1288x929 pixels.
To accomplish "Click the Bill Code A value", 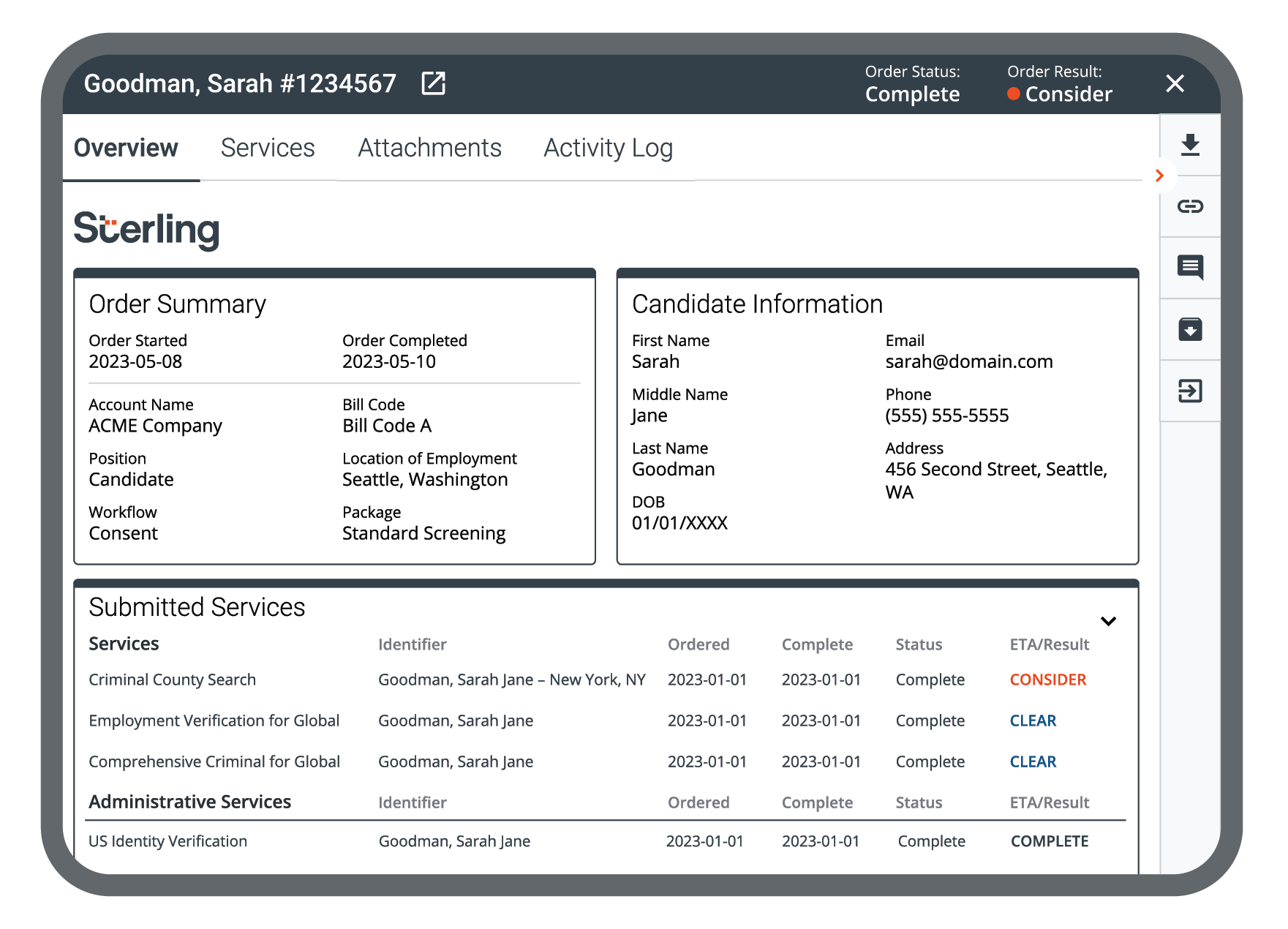I will tap(387, 426).
